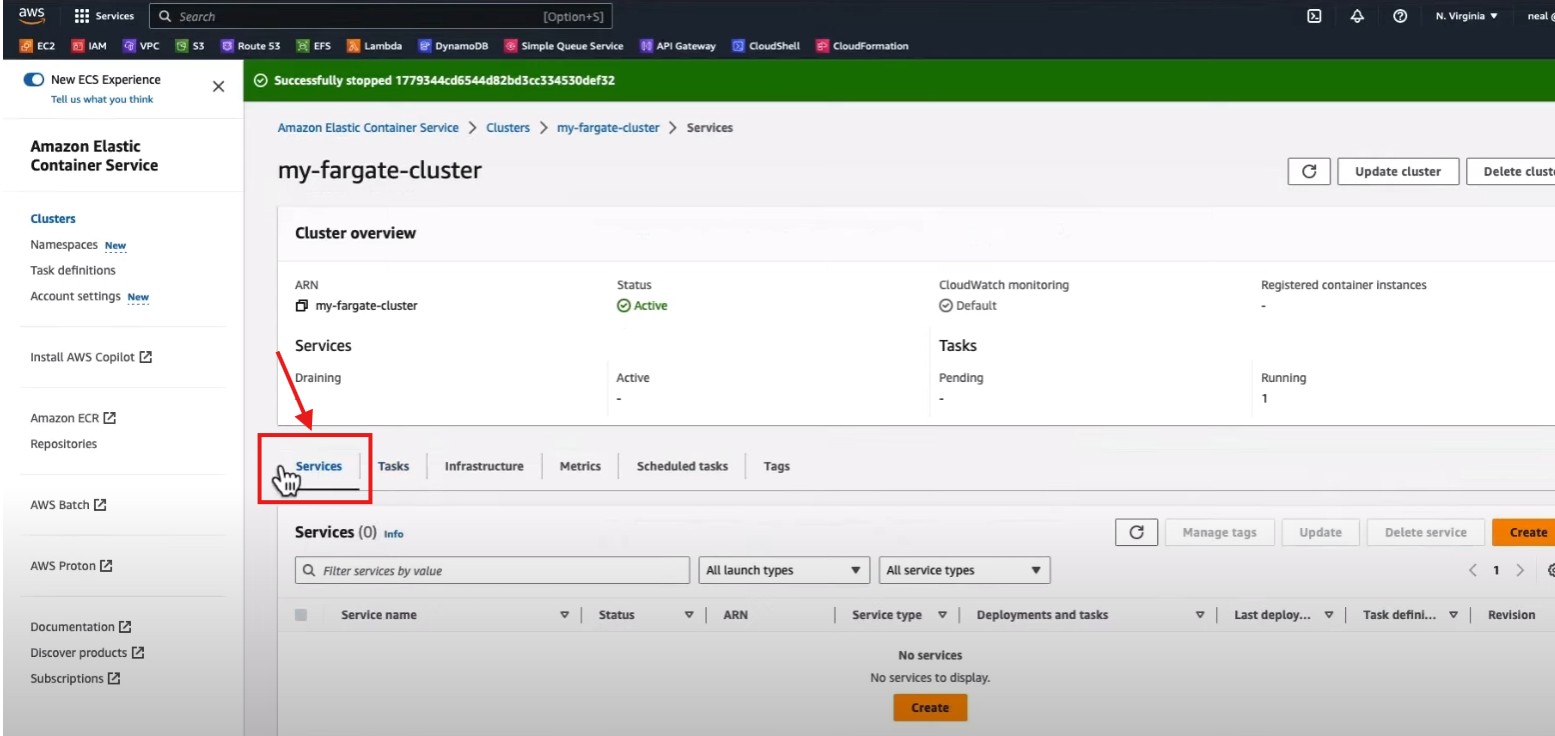Toggle the New ECS Experience switch
Viewport: 1555px width, 736px height.
(x=34, y=80)
